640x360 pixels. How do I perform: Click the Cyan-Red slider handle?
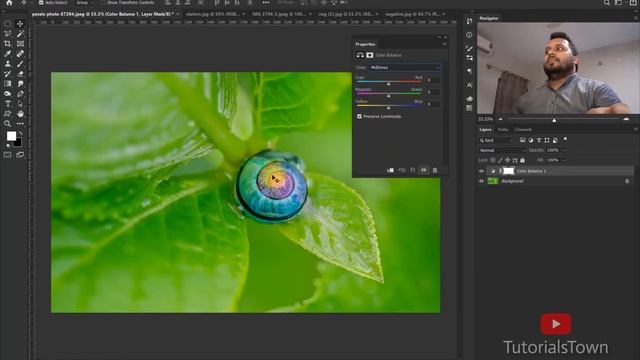point(389,83)
